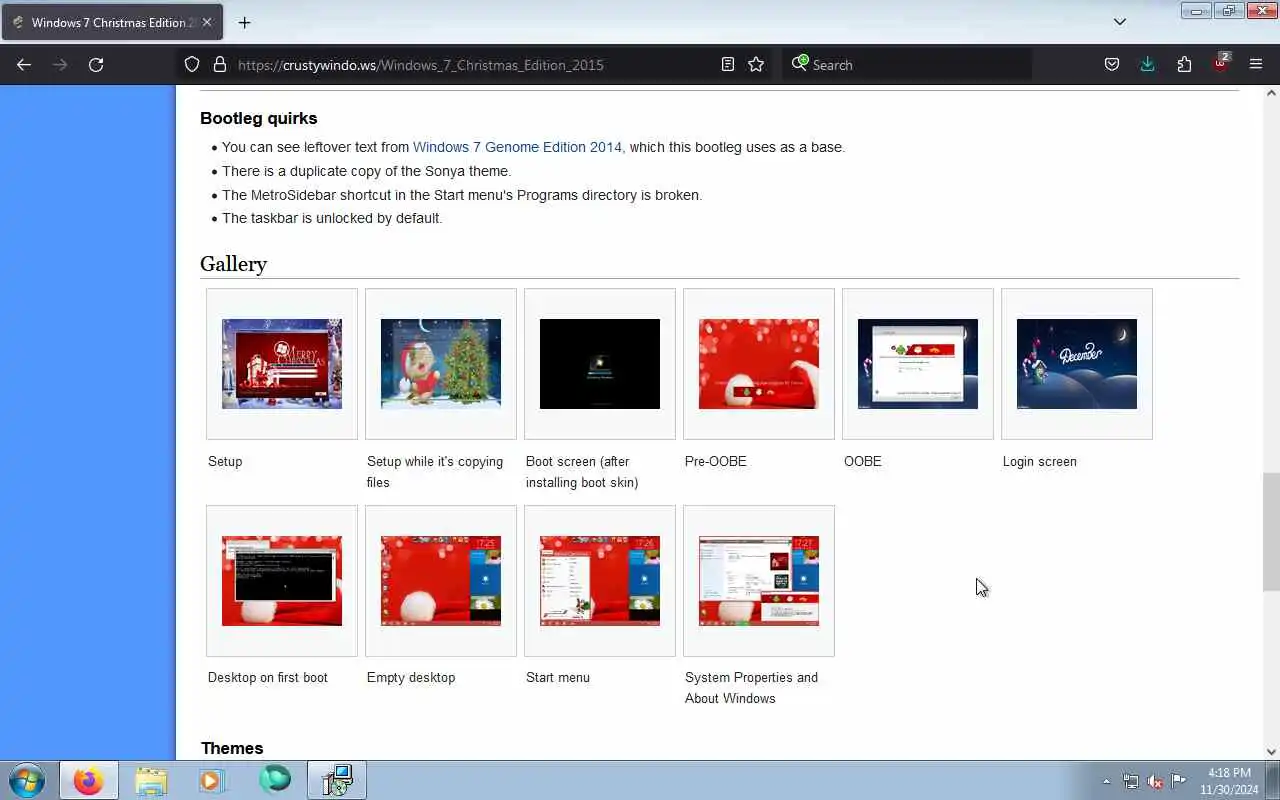Click the duplicate Sonya theme bullet text
Viewport: 1280px width, 800px height.
coord(366,171)
